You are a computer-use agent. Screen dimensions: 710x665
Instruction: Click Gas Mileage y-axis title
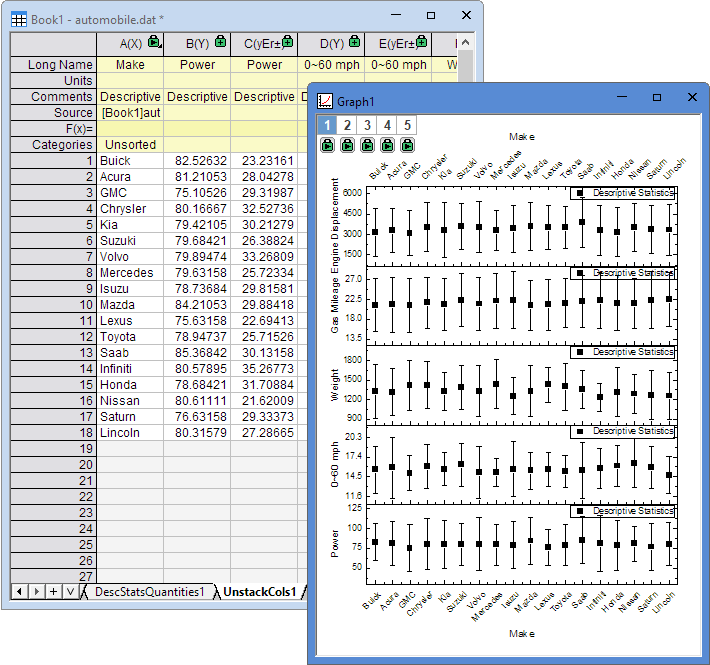[335, 306]
